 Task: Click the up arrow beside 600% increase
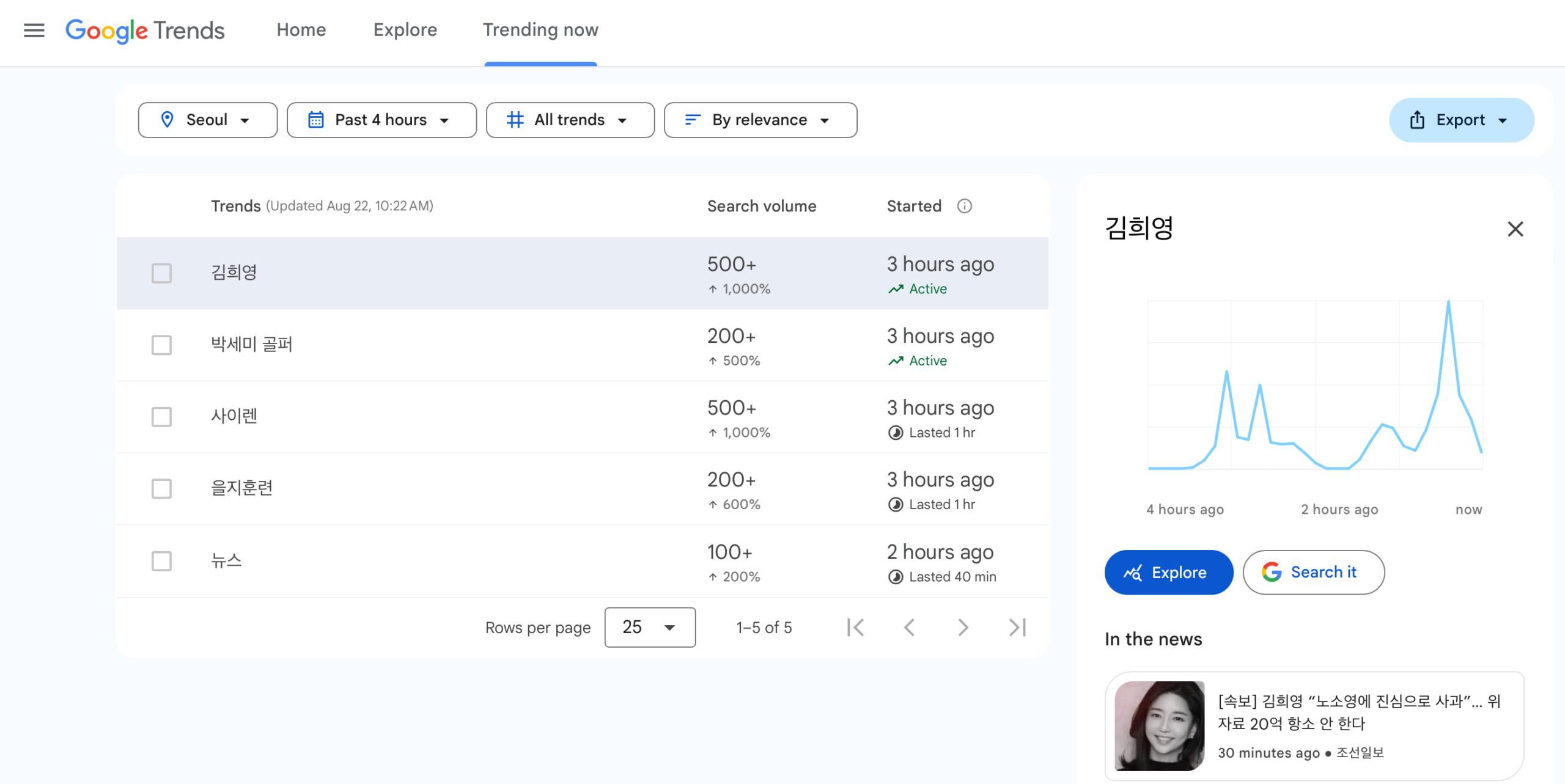pos(713,505)
